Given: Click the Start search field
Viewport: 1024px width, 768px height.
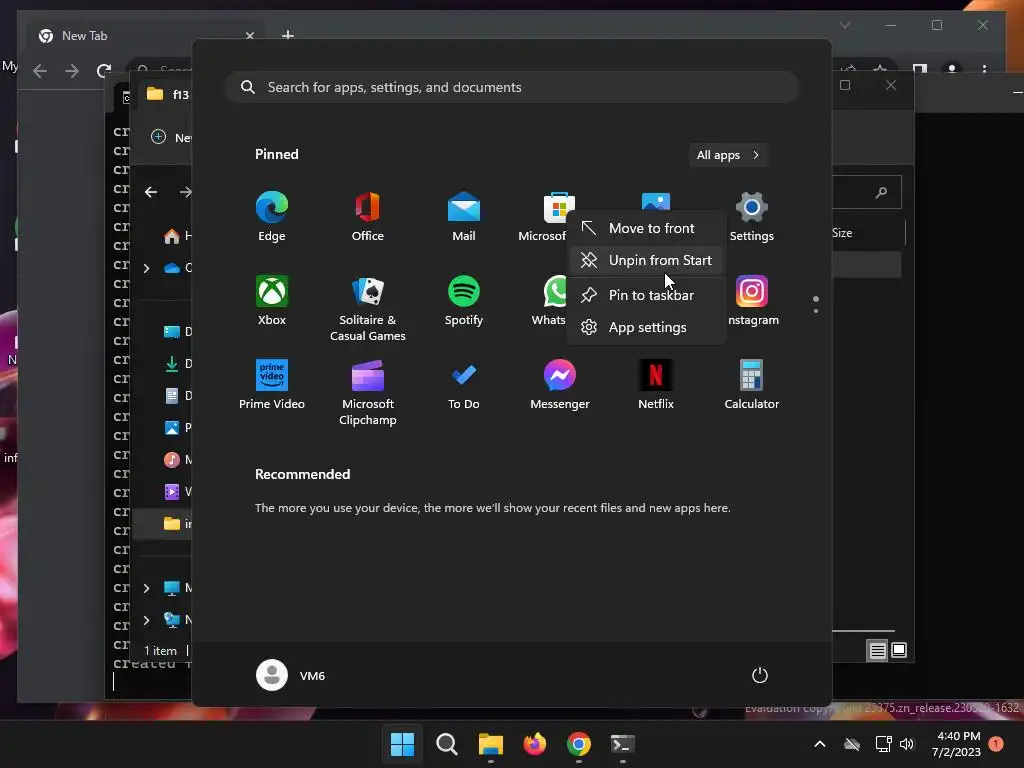Looking at the screenshot, I should pyautogui.click(x=512, y=87).
